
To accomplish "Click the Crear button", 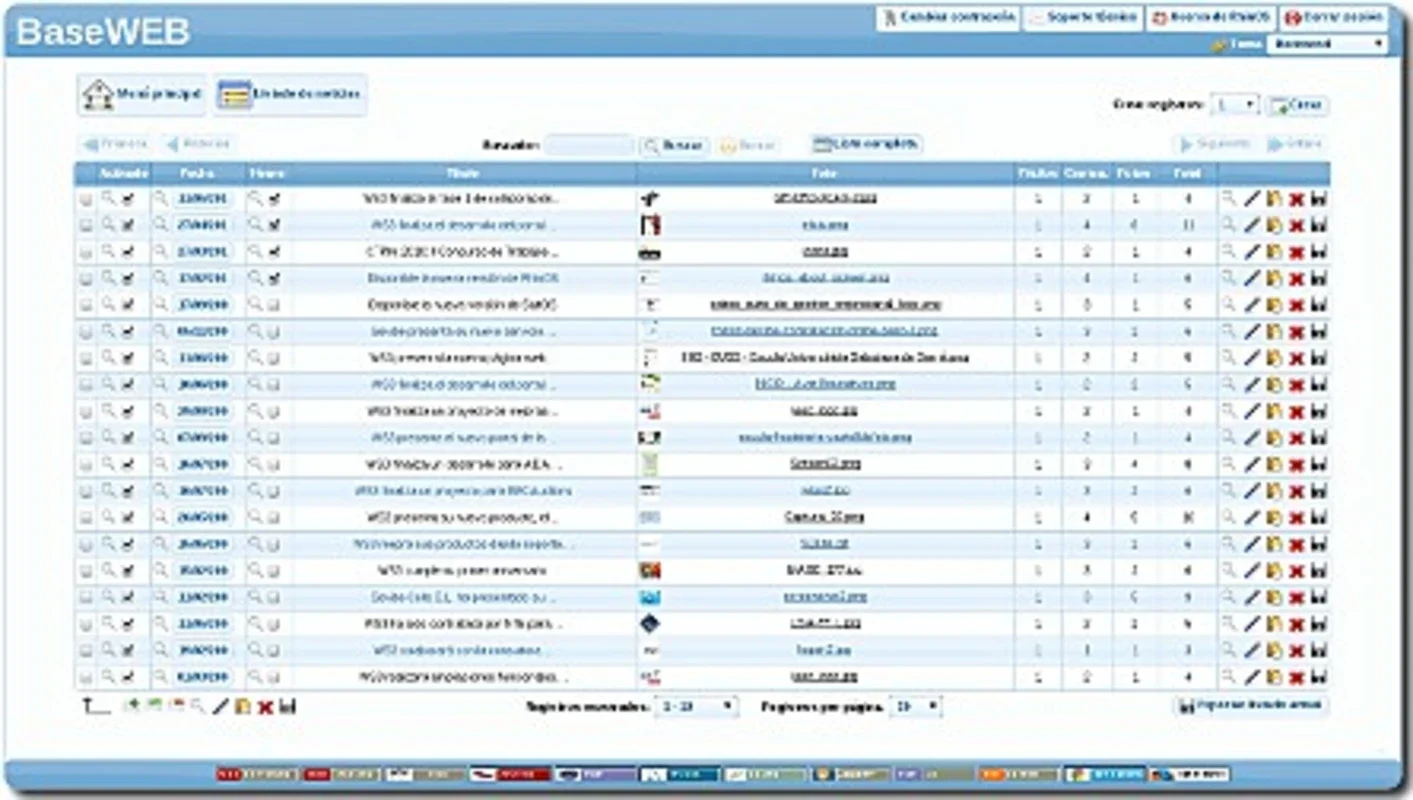I will click(1297, 104).
